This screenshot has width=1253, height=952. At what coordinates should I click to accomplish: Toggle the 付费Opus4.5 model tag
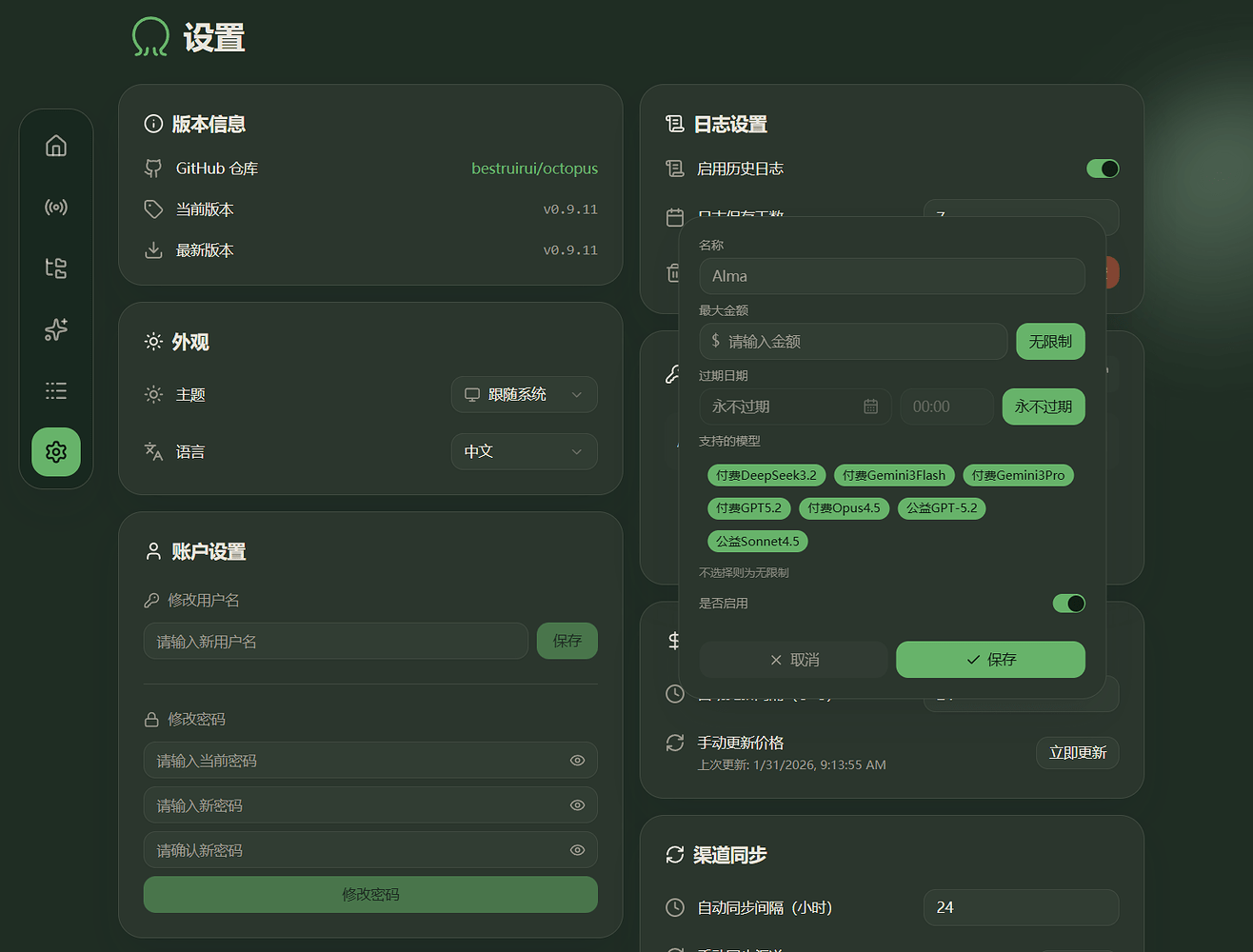(x=845, y=508)
